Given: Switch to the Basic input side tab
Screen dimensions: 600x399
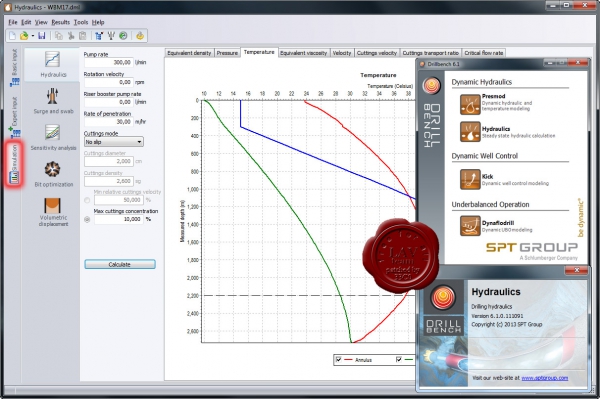Looking at the screenshot, I should coord(14,67).
